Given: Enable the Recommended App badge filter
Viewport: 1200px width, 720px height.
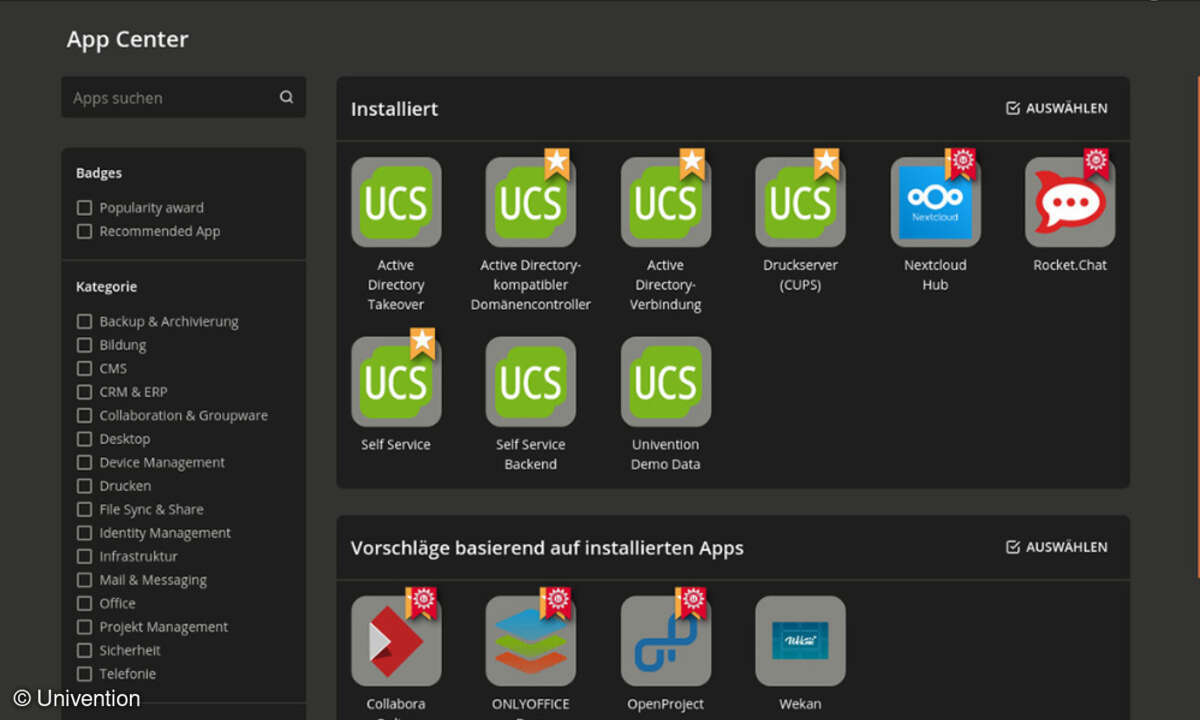Looking at the screenshot, I should click(85, 231).
